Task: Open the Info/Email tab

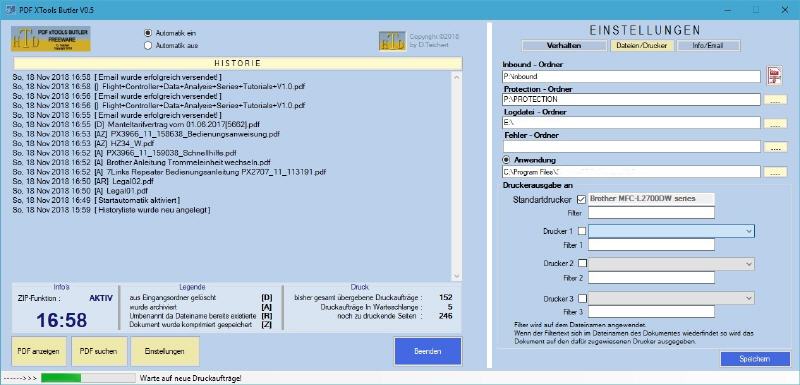Action: tap(708, 45)
